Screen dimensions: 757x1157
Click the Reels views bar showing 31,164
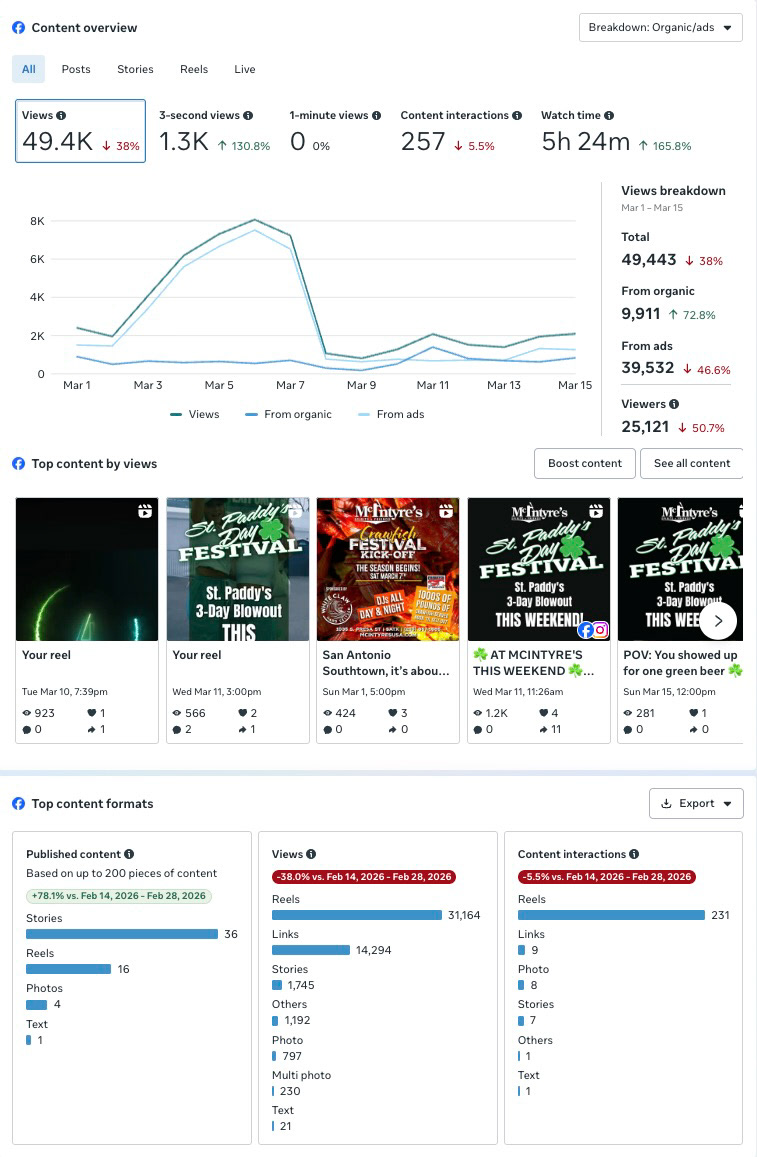(357, 915)
